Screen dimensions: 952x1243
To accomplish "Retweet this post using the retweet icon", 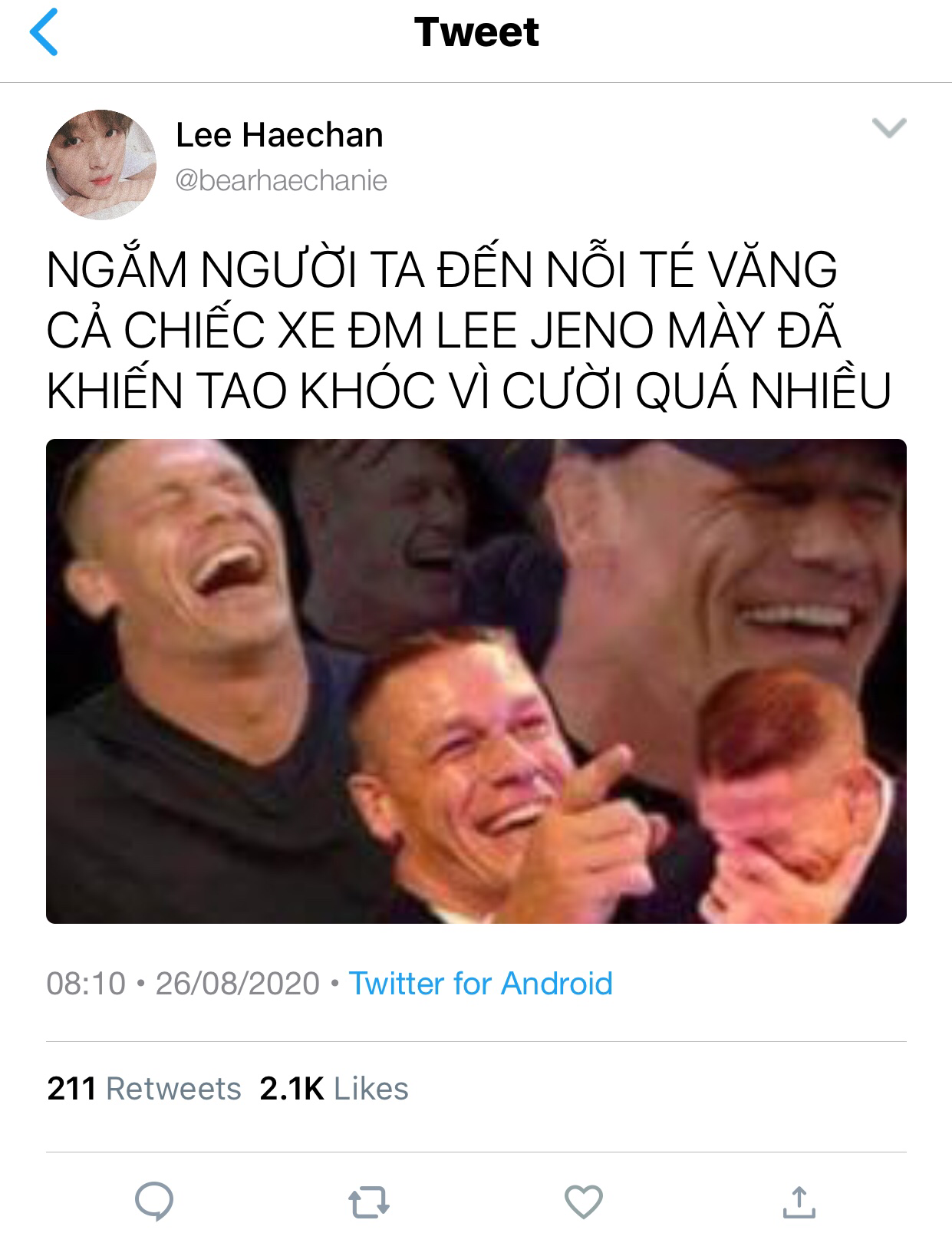I will point(369,1202).
